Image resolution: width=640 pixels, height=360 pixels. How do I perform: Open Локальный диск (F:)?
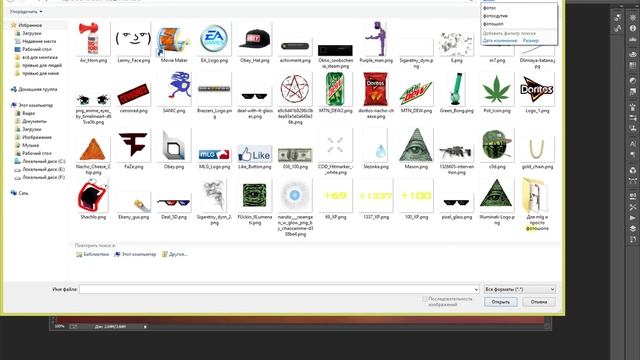tap(44, 178)
